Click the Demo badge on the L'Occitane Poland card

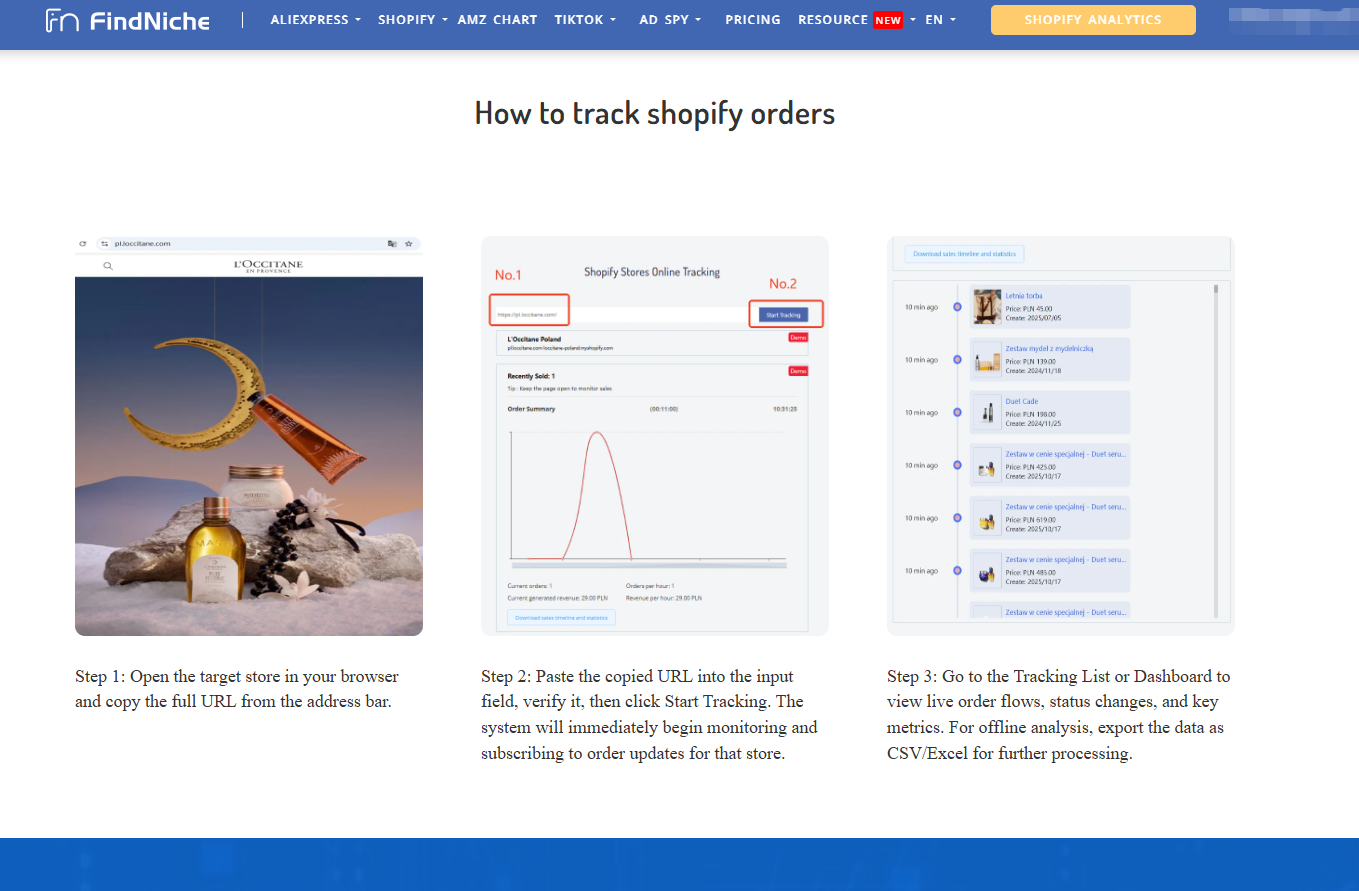800,337
